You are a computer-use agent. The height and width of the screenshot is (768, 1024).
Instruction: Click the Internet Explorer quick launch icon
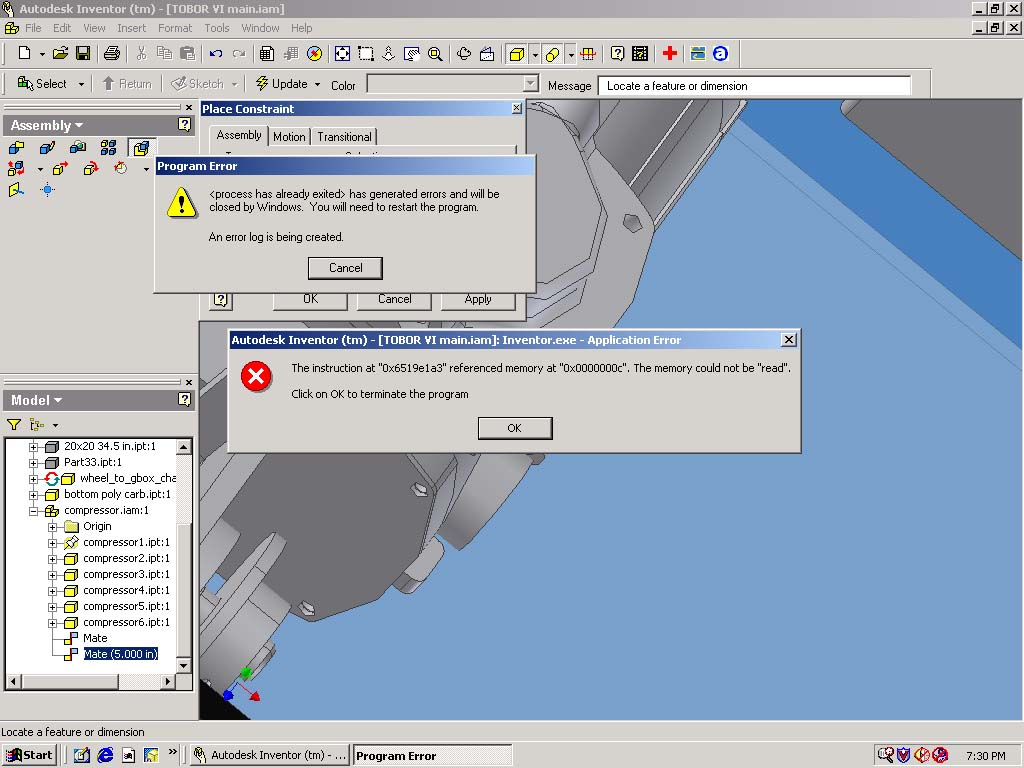tap(105, 756)
